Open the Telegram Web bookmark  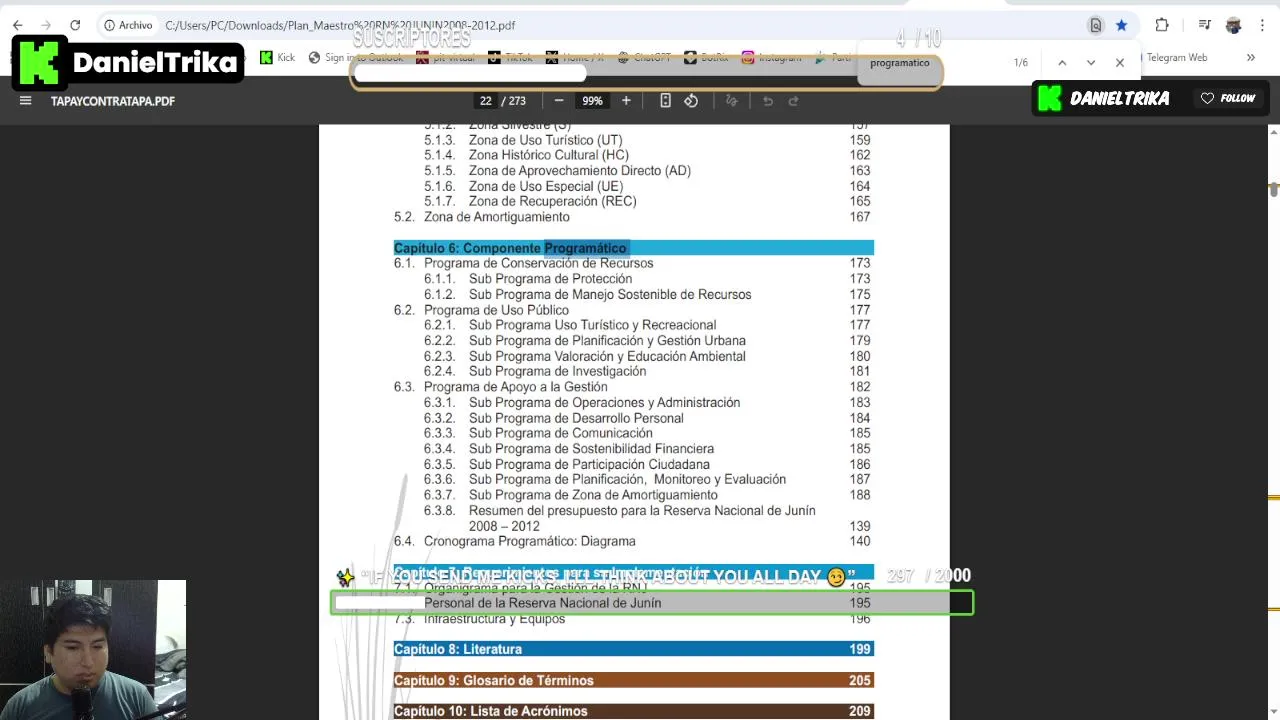pos(1177,58)
